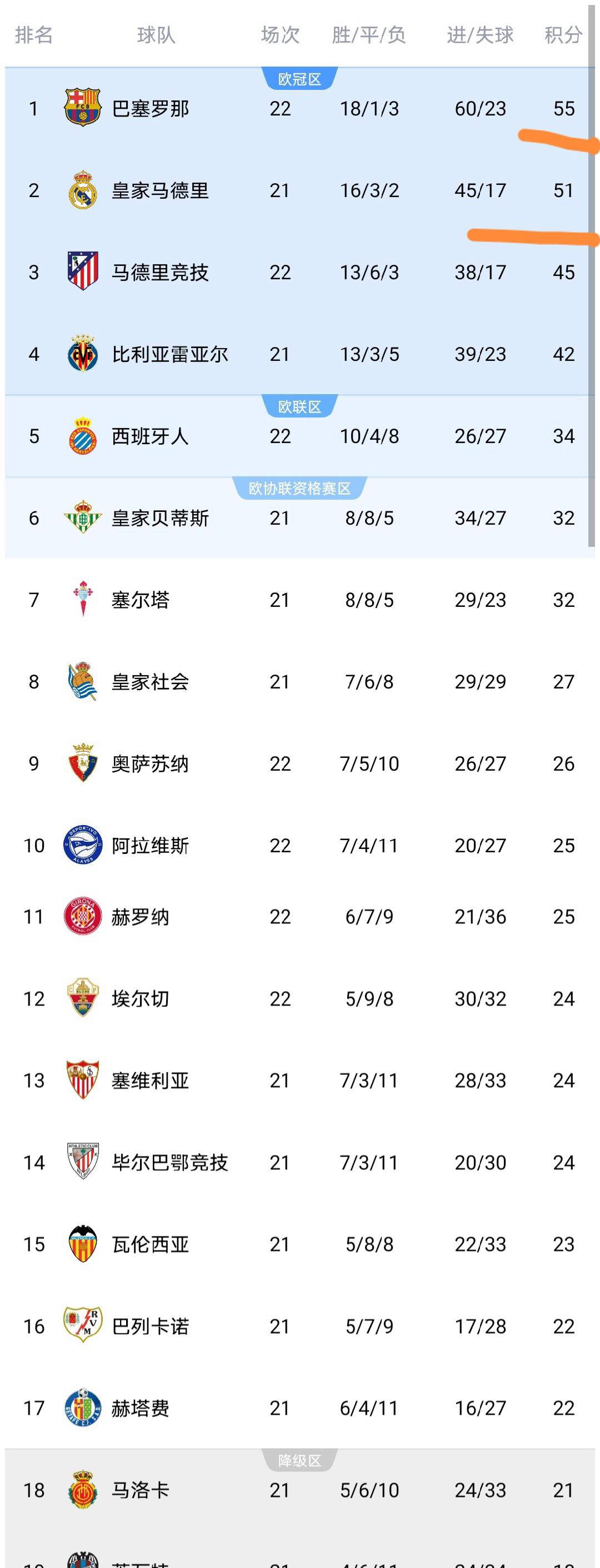Select the 欧联区 zone label

pos(299,406)
